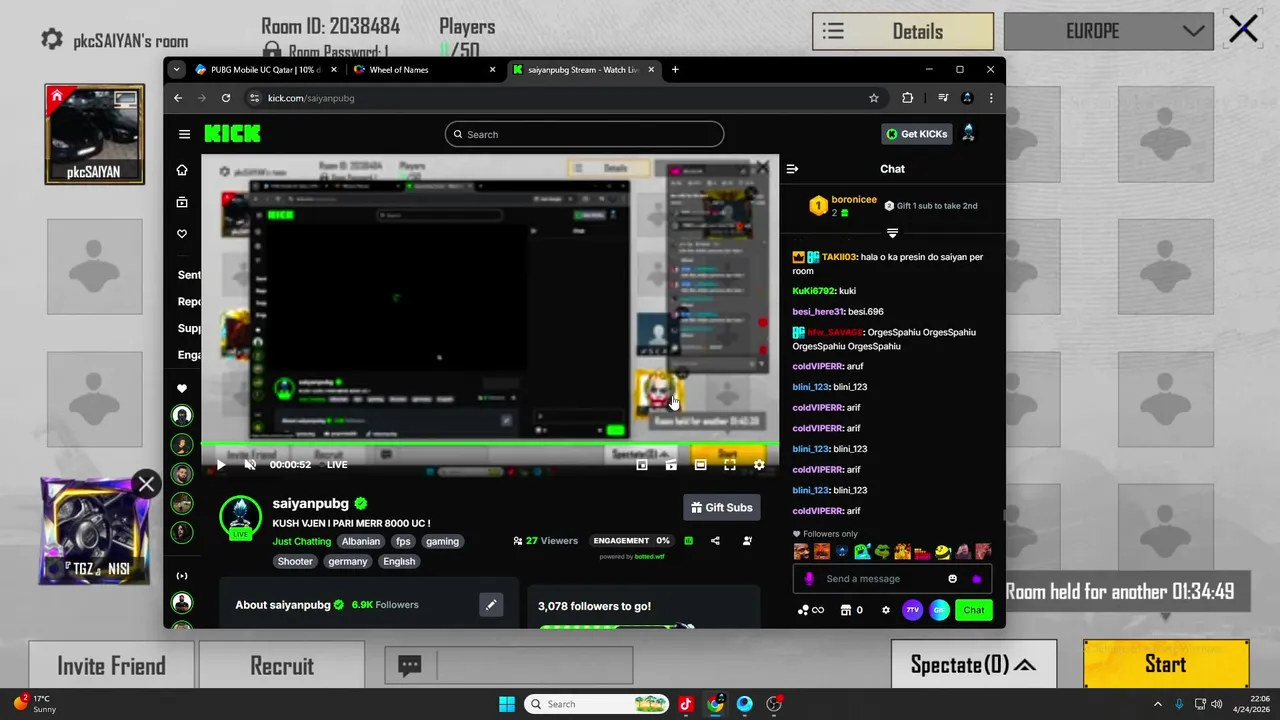Click the user follow icon beside share
Image resolution: width=1280 pixels, height=720 pixels.
[x=747, y=541]
